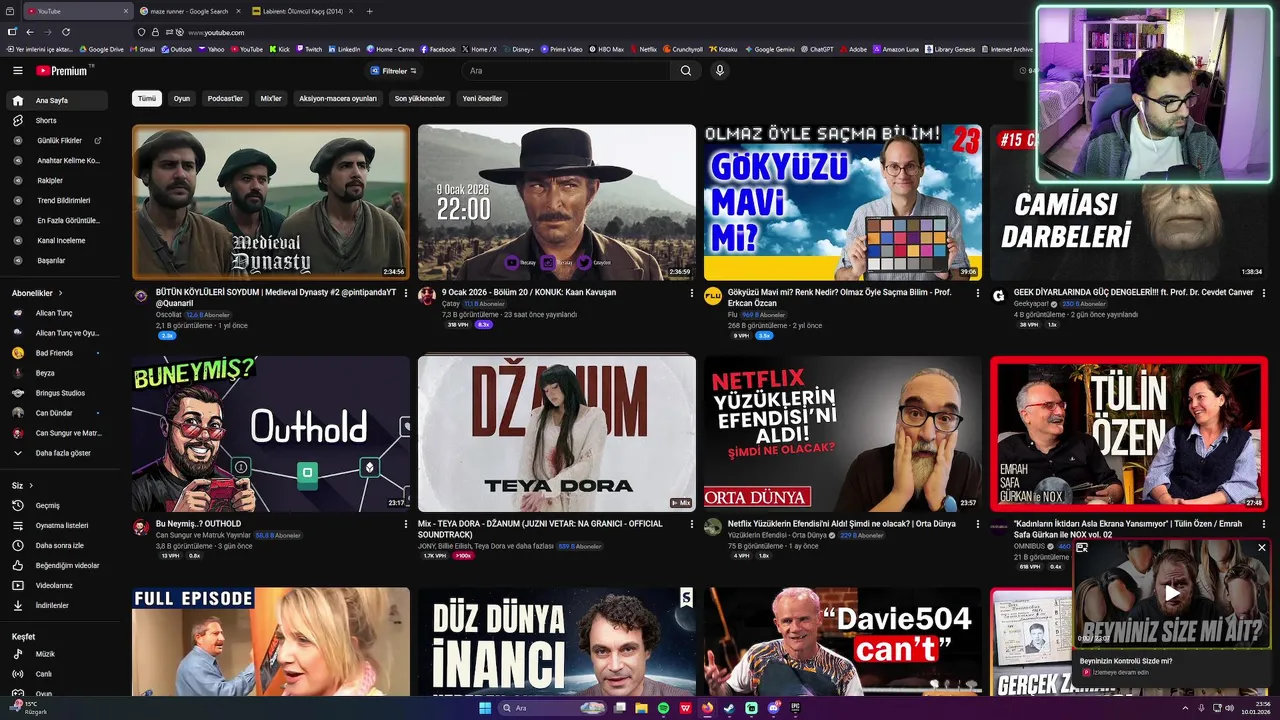Viewport: 1280px width, 720px height.
Task: Open Epic Games from the taskbar
Action: point(795,708)
